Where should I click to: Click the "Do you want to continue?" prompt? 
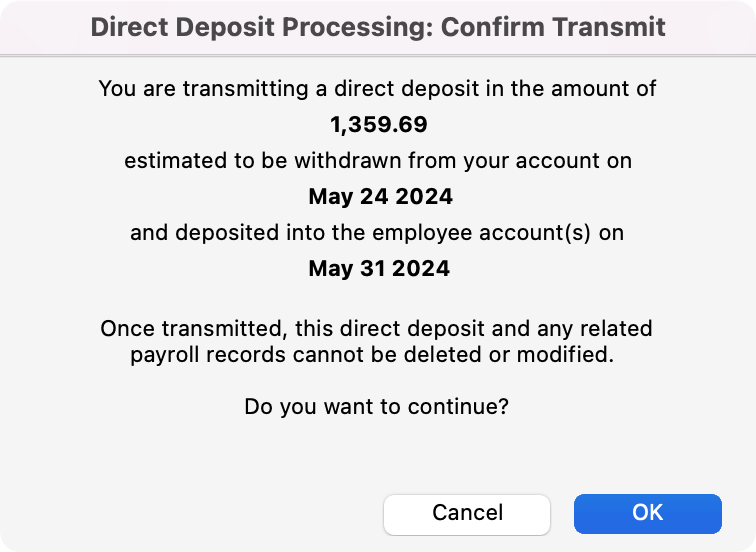point(378,407)
